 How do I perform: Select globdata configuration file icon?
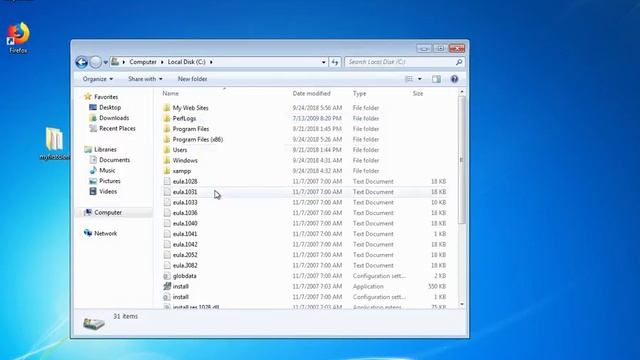pyautogui.click(x=167, y=276)
